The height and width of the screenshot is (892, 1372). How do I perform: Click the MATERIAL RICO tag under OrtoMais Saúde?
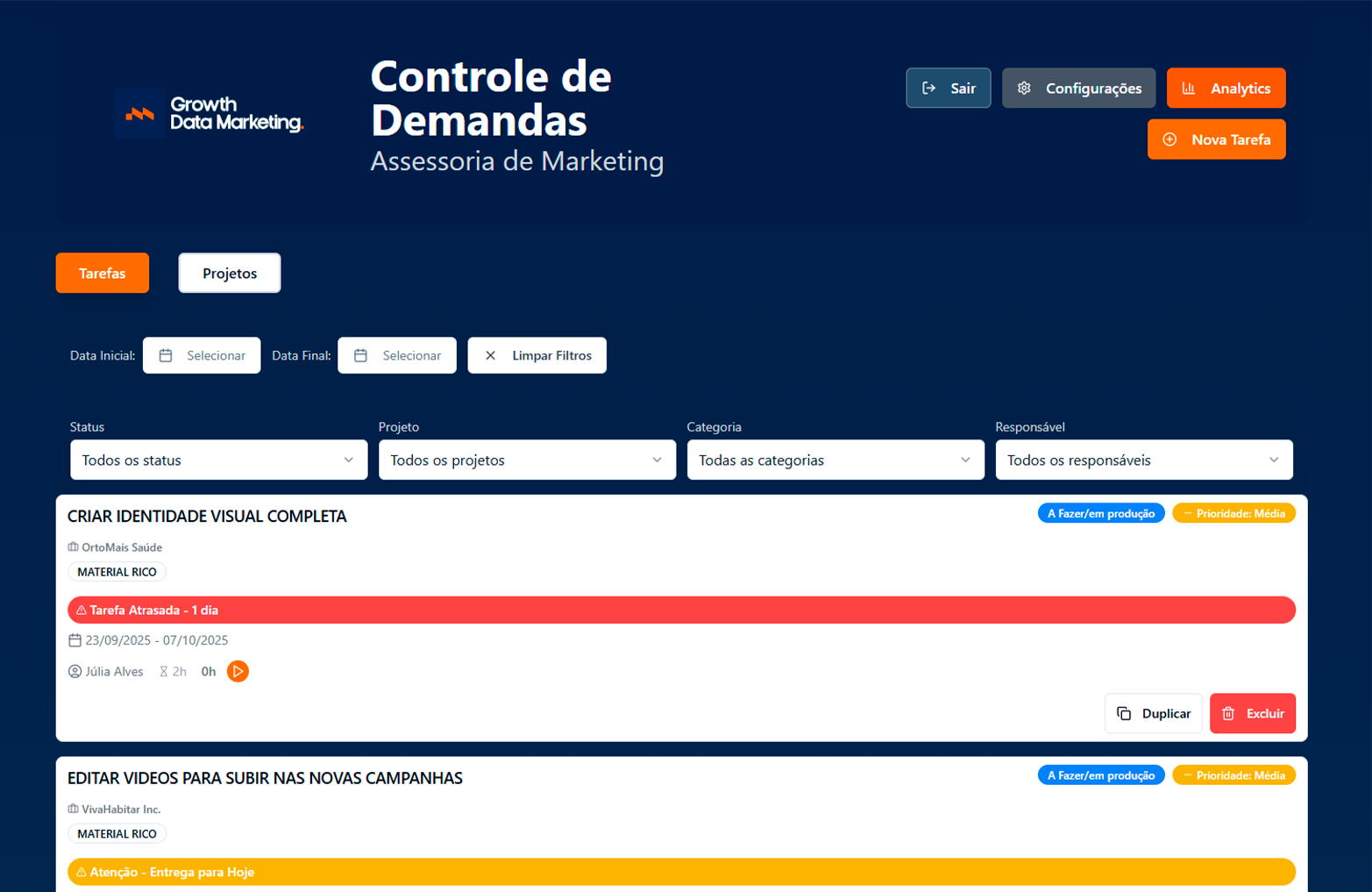117,572
